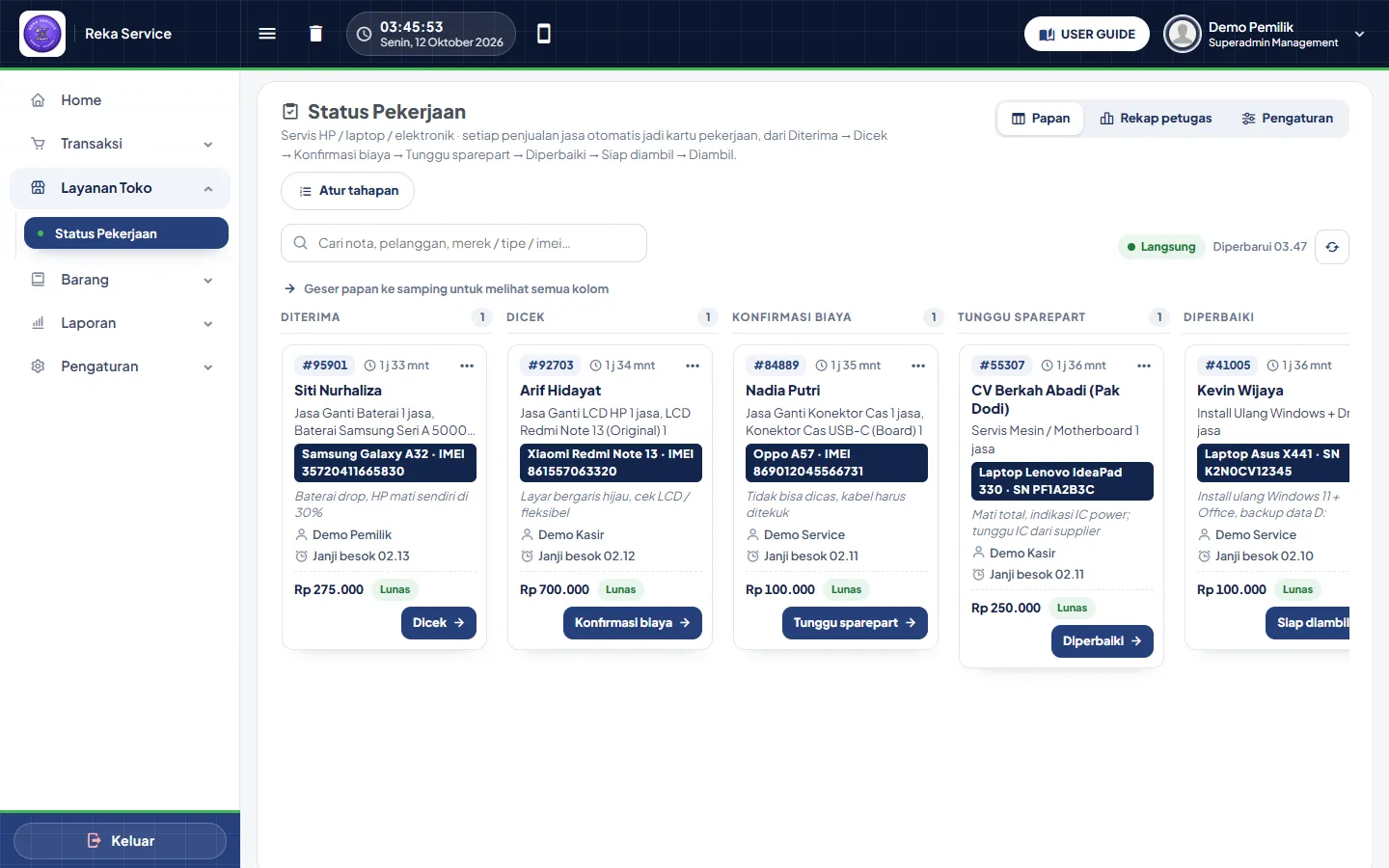Image resolution: width=1389 pixels, height=868 pixels.
Task: Click the refresh icon next to Diperbarui
Action: click(1332, 247)
